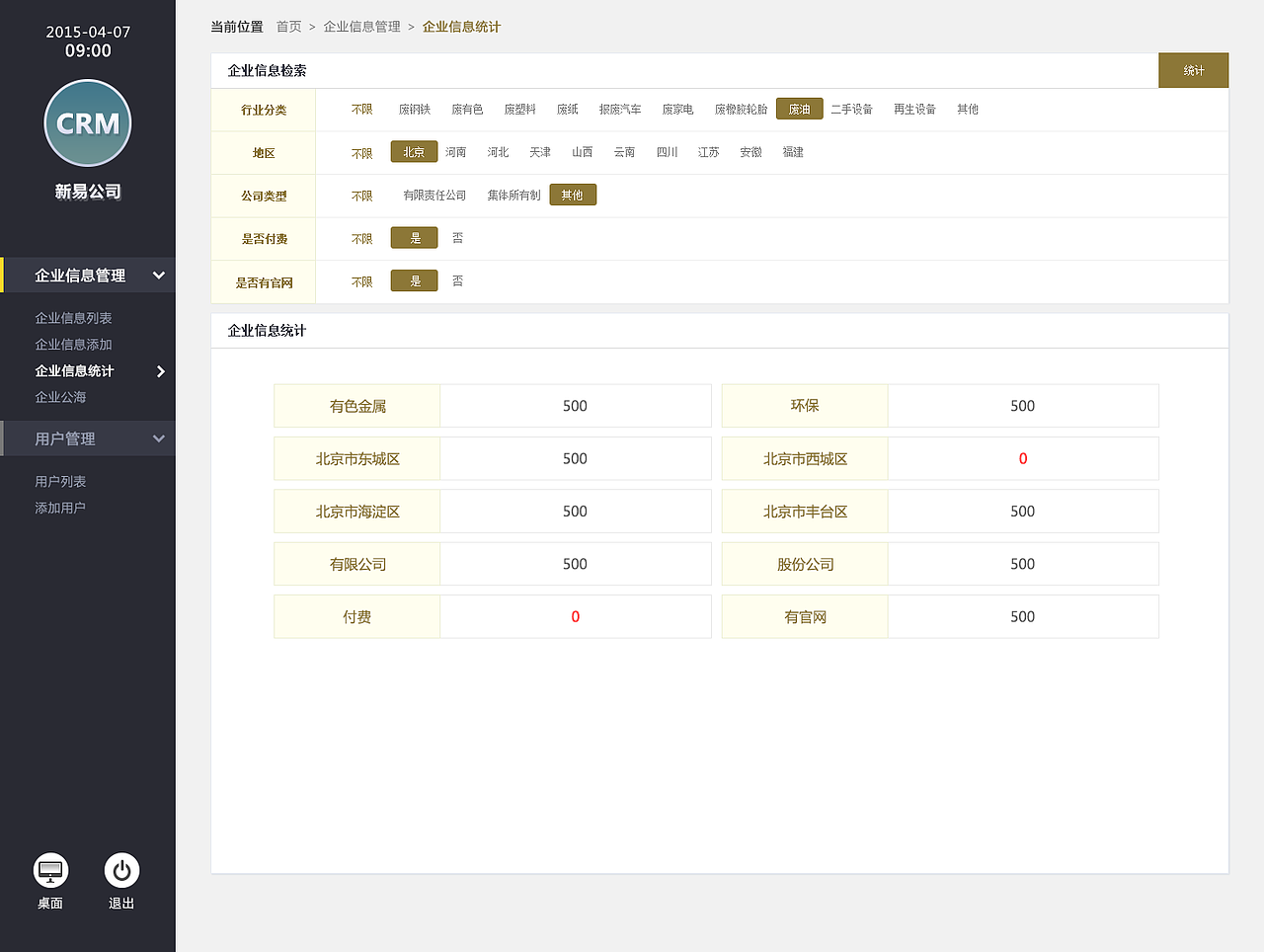Click the gold 统计 button
Image resolution: width=1264 pixels, height=952 pixels.
(x=1193, y=70)
